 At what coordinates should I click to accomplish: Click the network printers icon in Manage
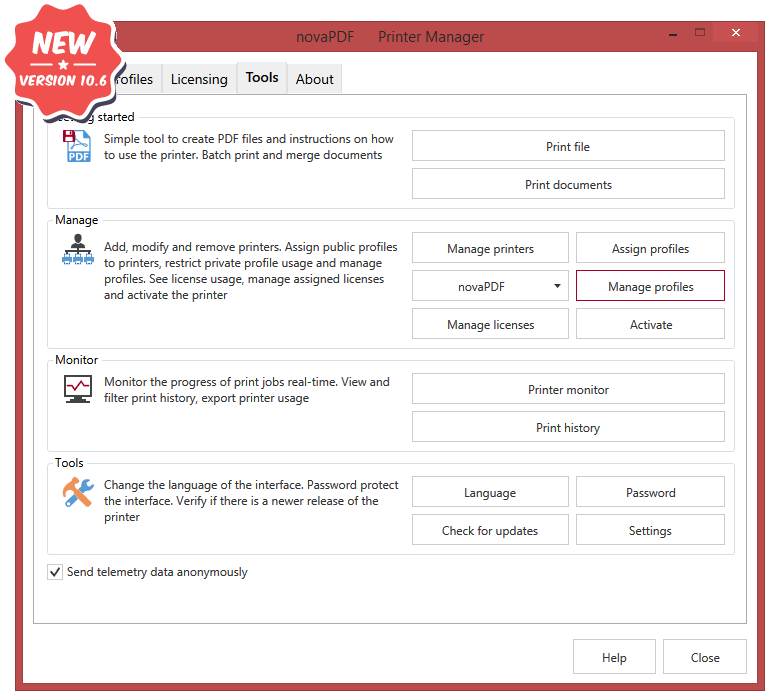78,249
